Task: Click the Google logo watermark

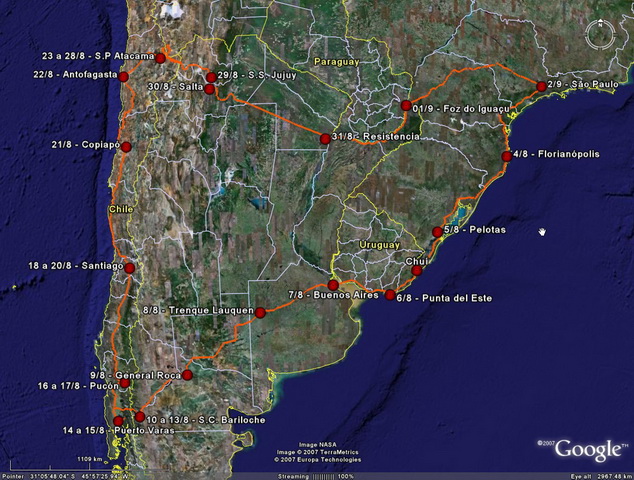Action: tap(588, 448)
